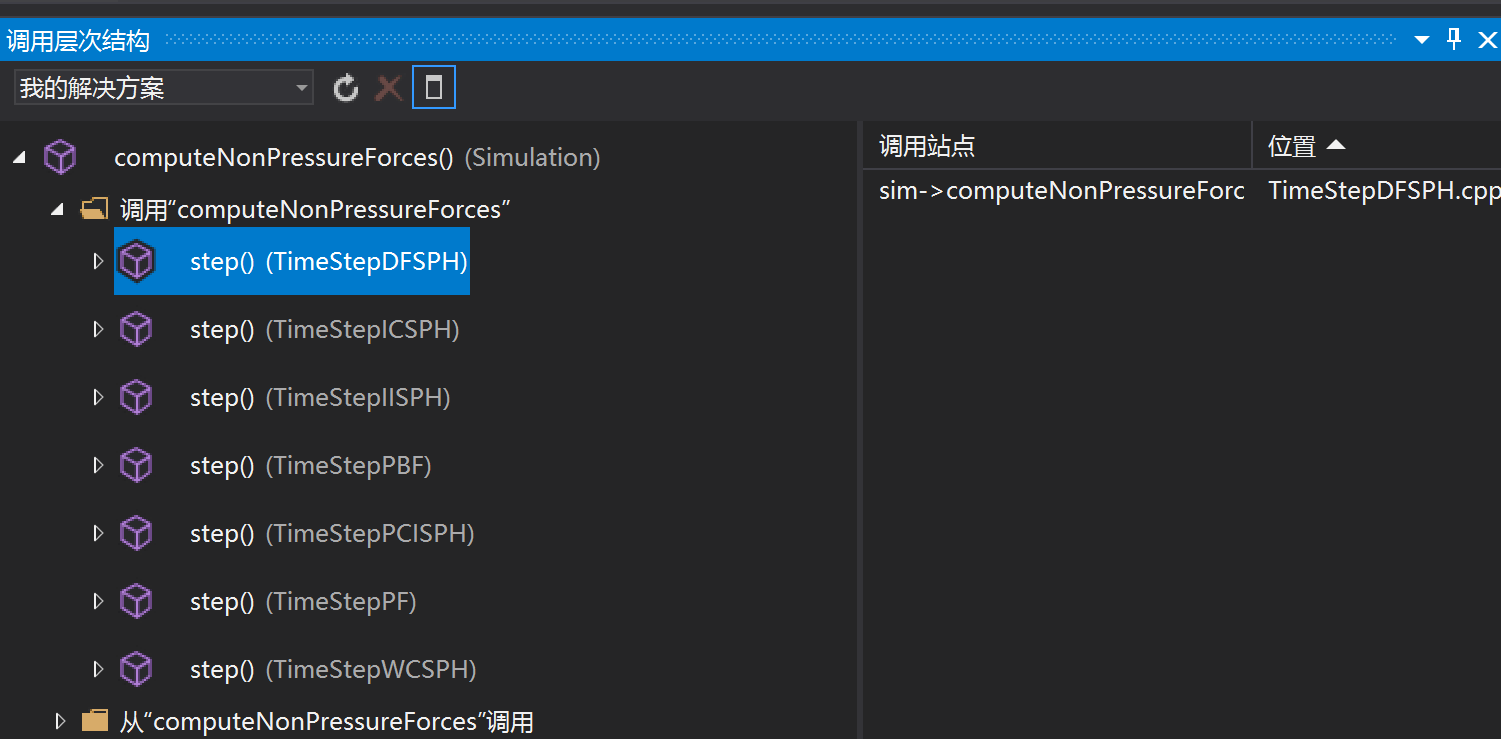
Task: Click the cube icon of TimeStepDFSPH step()
Action: tap(136, 262)
